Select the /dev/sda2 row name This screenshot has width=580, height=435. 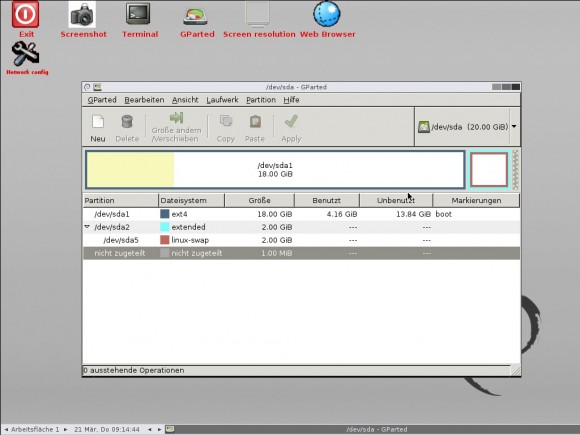point(112,227)
